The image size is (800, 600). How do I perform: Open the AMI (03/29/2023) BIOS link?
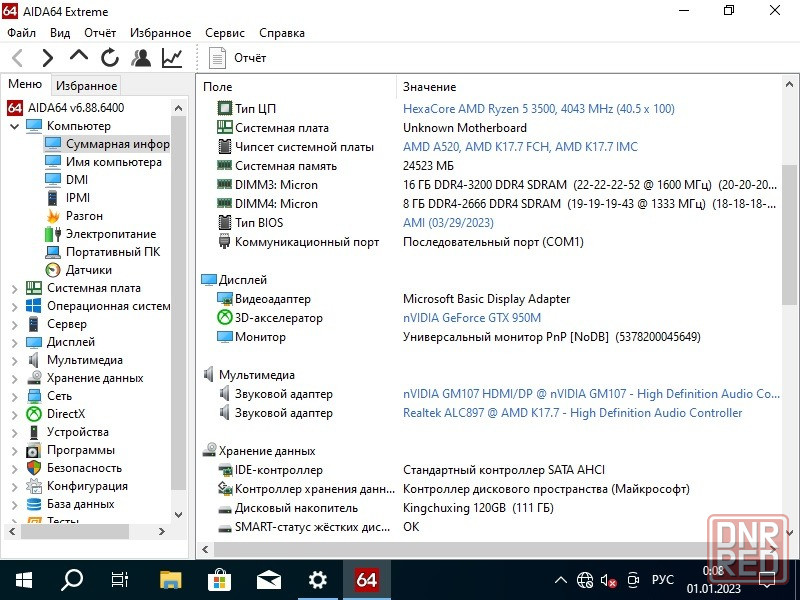click(448, 222)
